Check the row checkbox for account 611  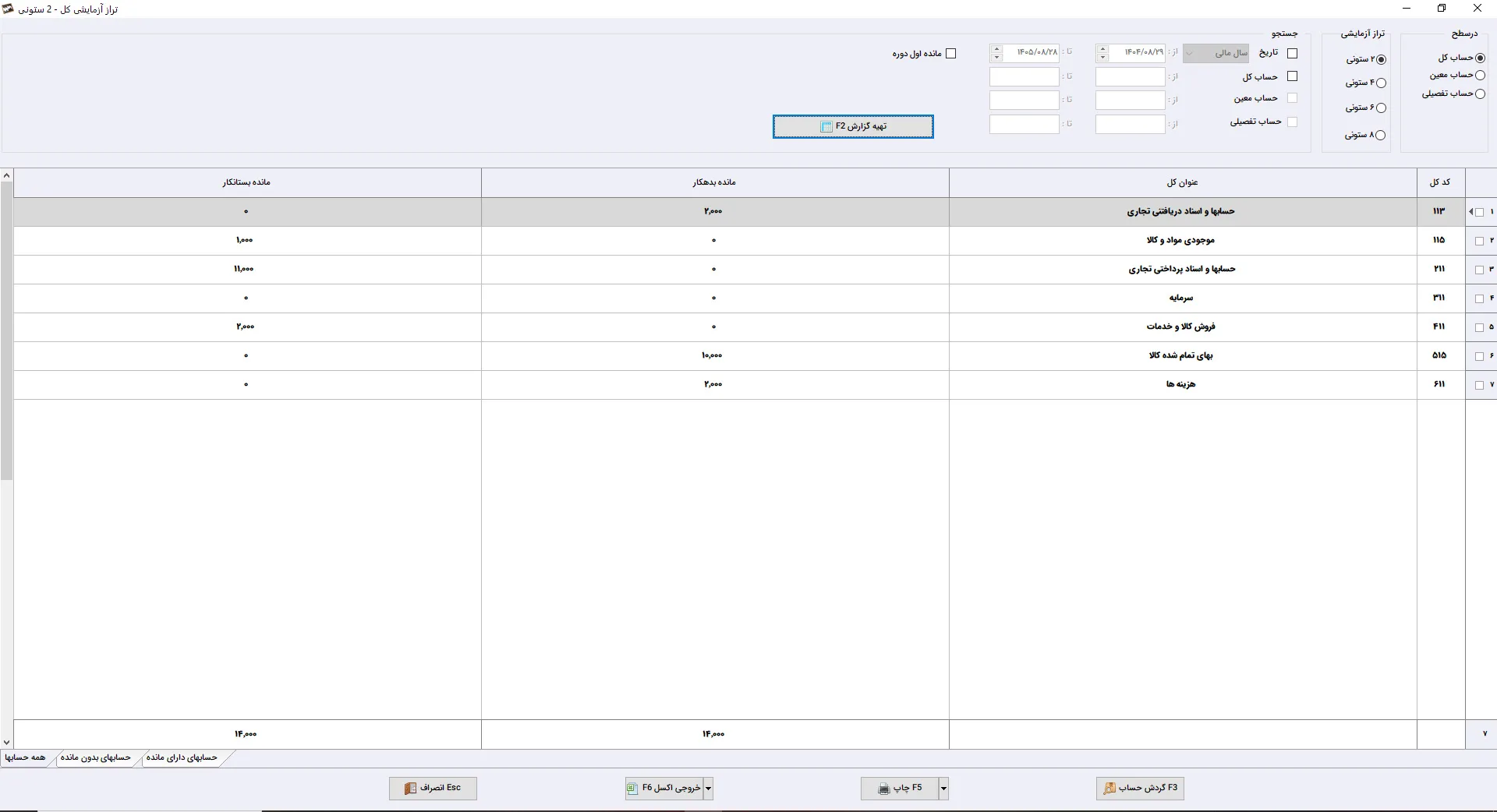point(1479,385)
